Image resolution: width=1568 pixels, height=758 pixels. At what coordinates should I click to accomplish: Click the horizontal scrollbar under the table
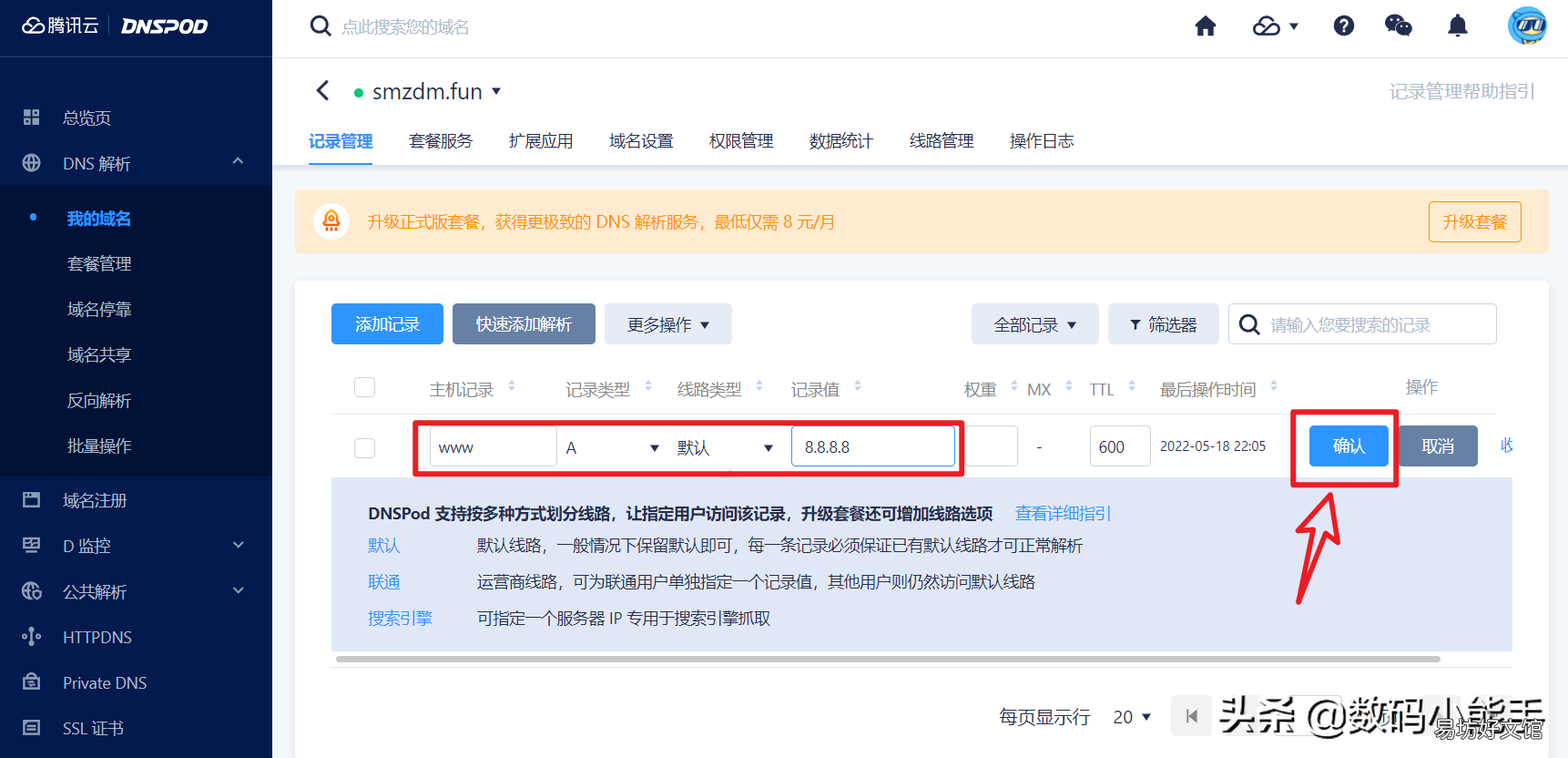[888, 659]
